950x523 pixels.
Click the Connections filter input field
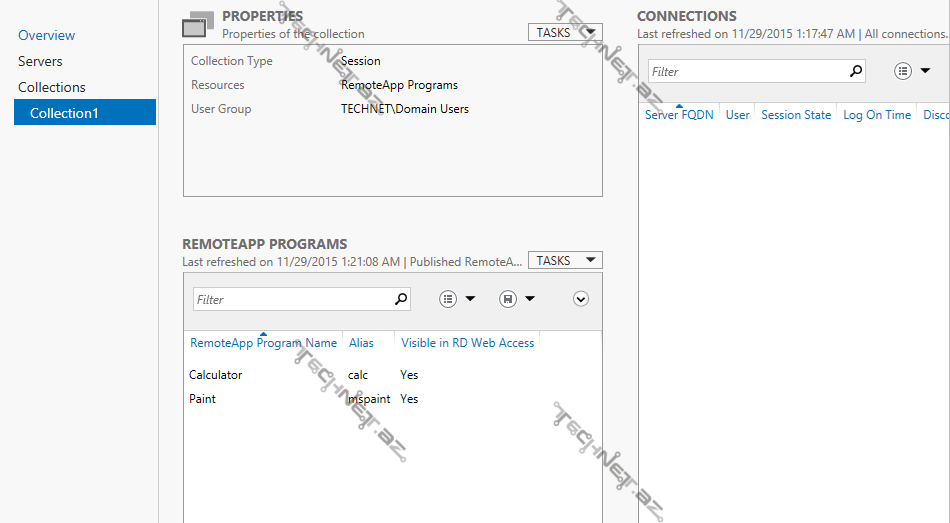(745, 71)
